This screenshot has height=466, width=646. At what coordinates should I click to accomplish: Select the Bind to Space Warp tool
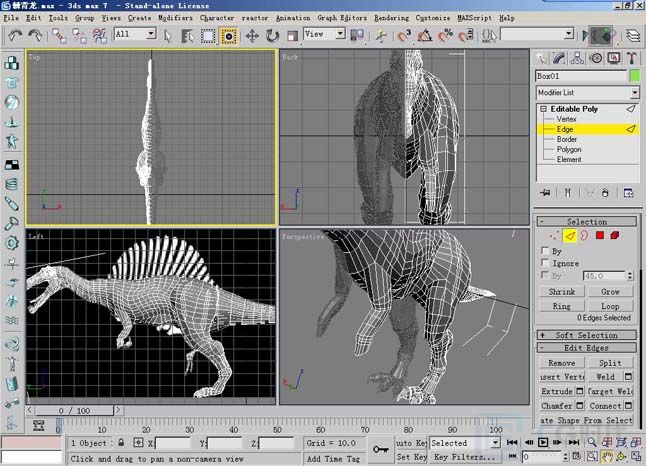[x=99, y=36]
